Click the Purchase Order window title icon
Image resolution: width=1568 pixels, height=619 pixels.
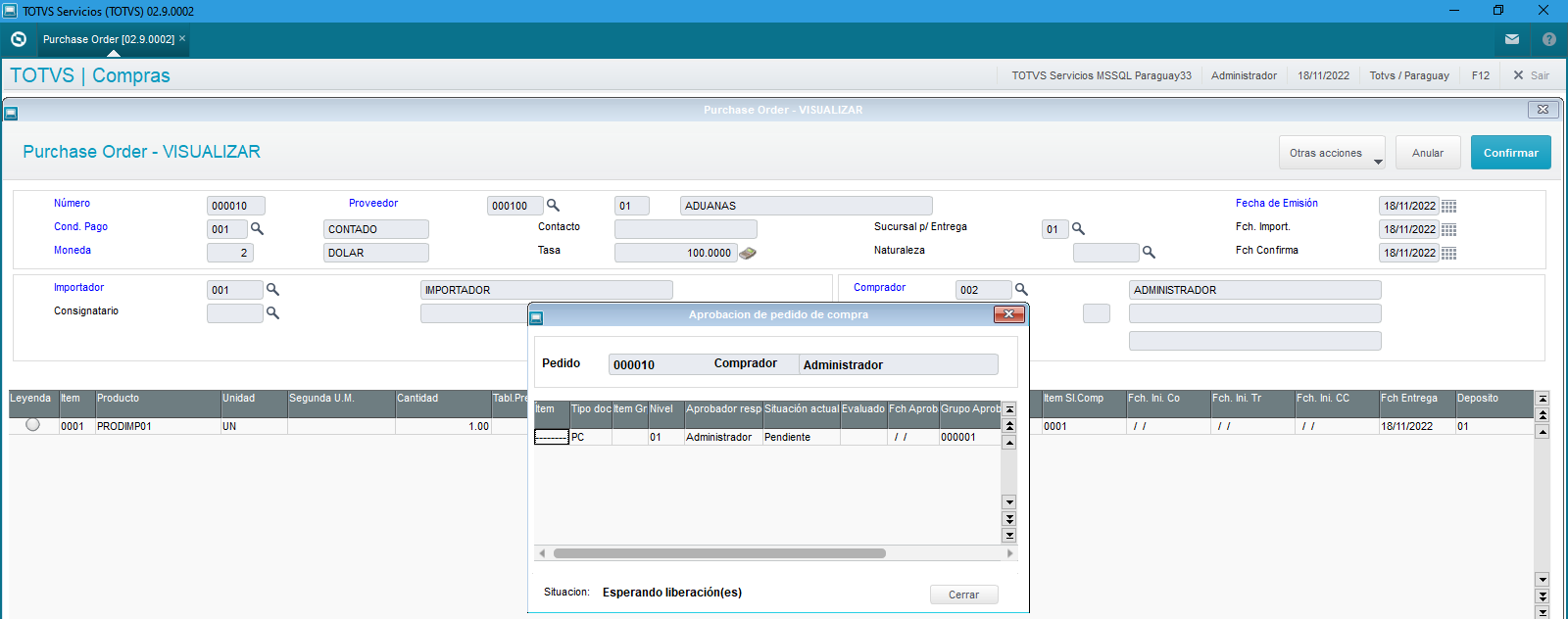11,114
